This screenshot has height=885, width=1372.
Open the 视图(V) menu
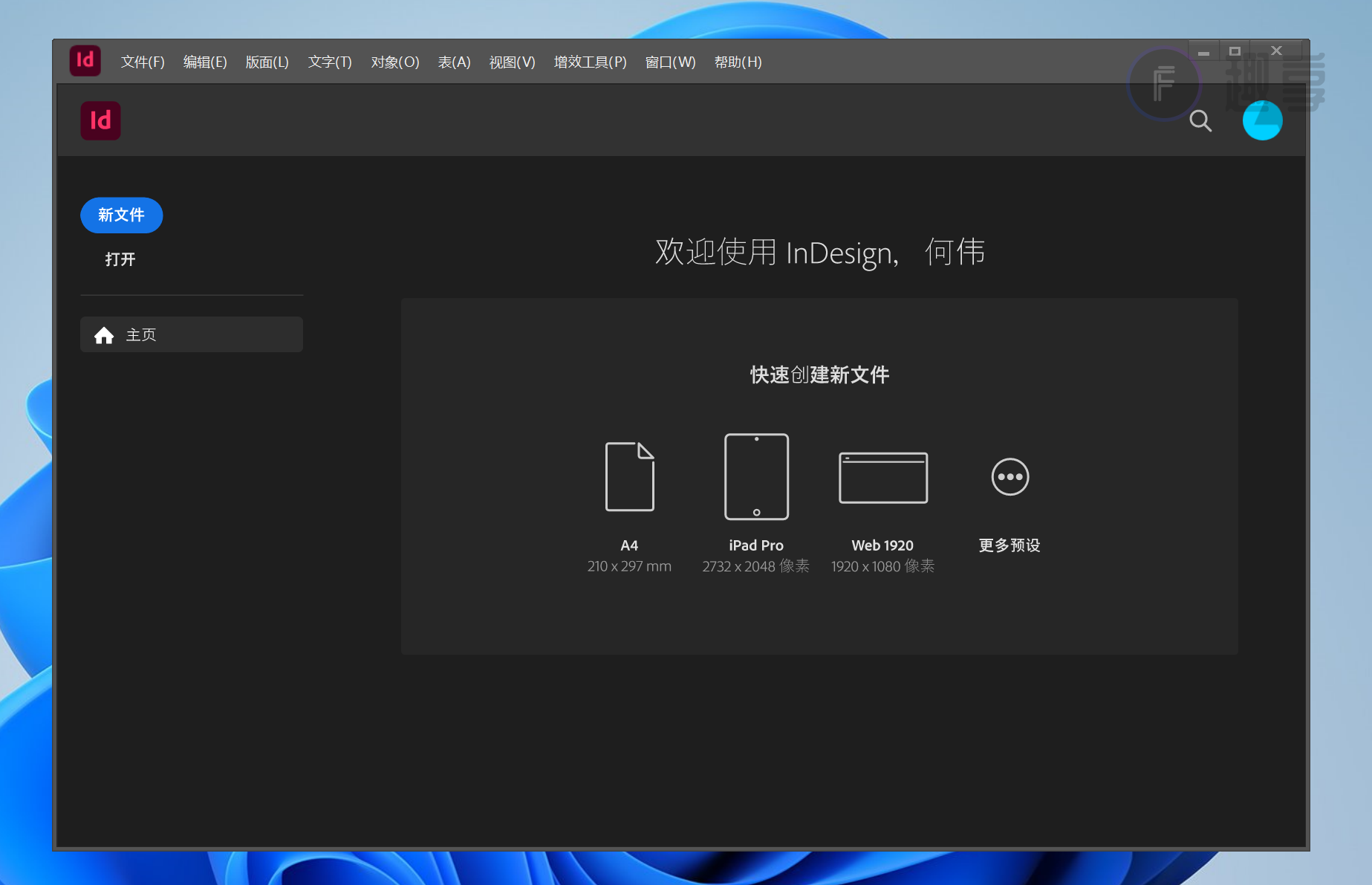(x=512, y=62)
